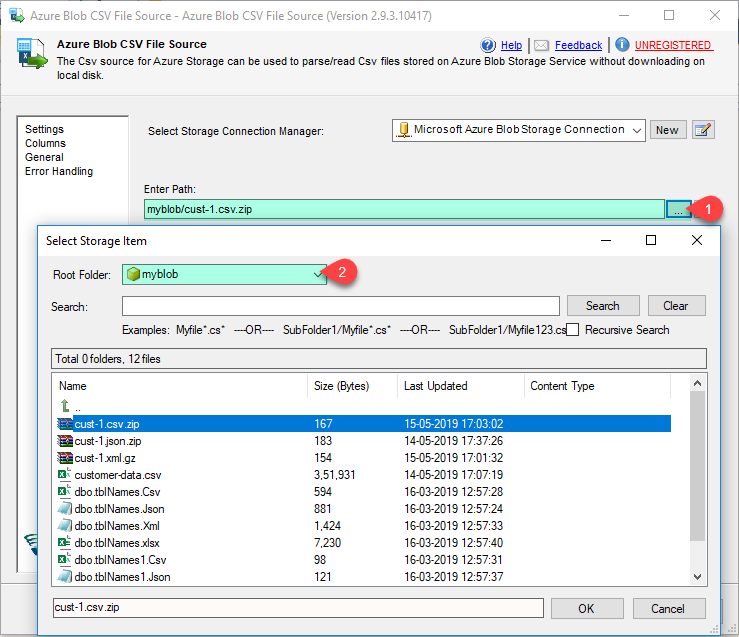739x637 pixels.
Task: Open the Settings page in left panel
Action: tap(44, 129)
